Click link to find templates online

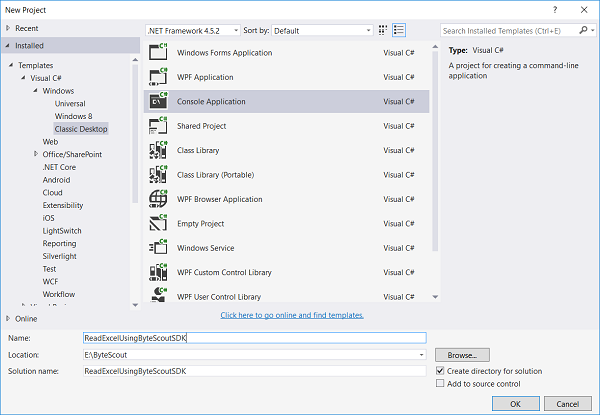pyautogui.click(x=292, y=315)
